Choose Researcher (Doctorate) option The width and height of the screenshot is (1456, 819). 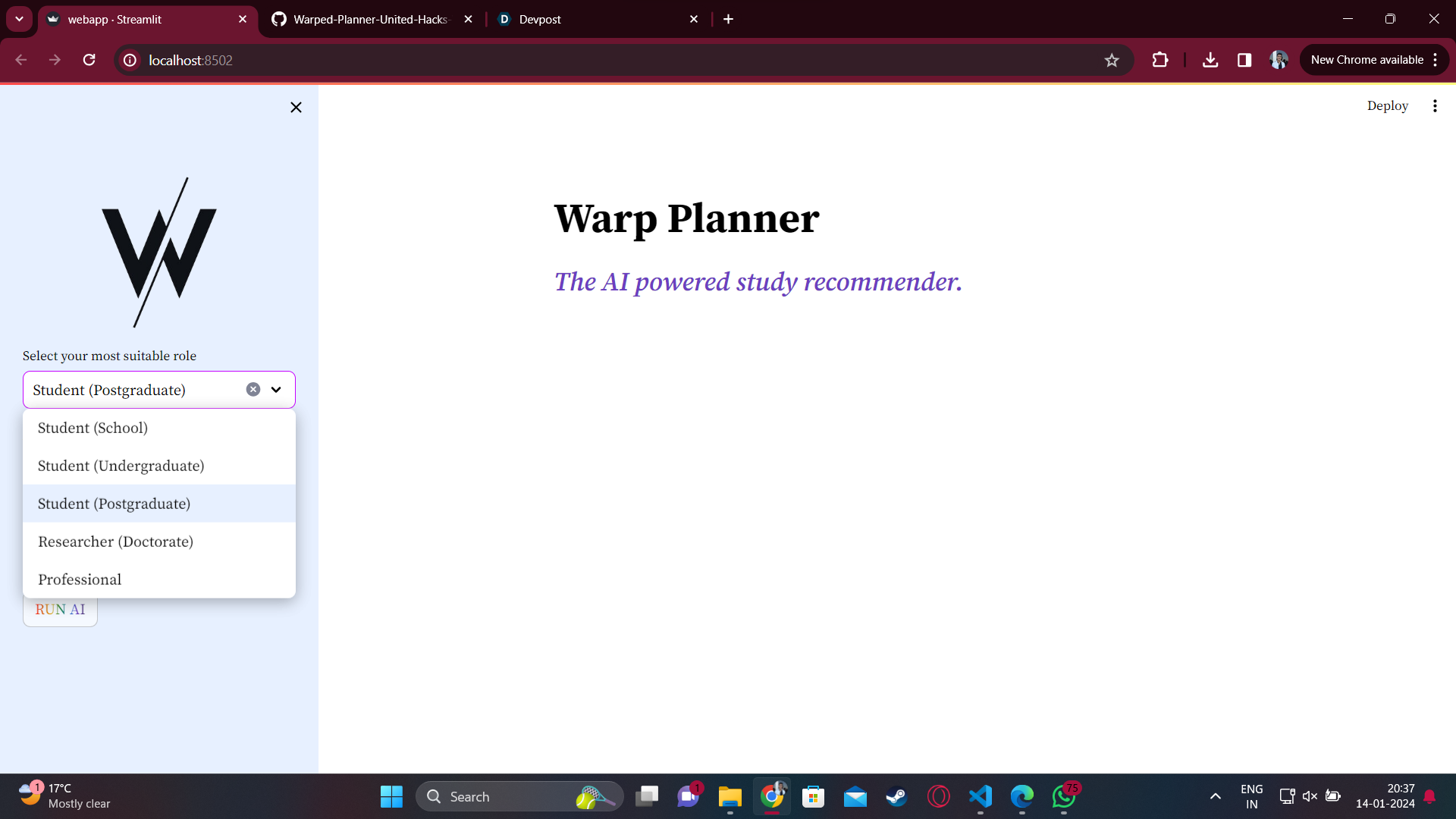(x=115, y=541)
